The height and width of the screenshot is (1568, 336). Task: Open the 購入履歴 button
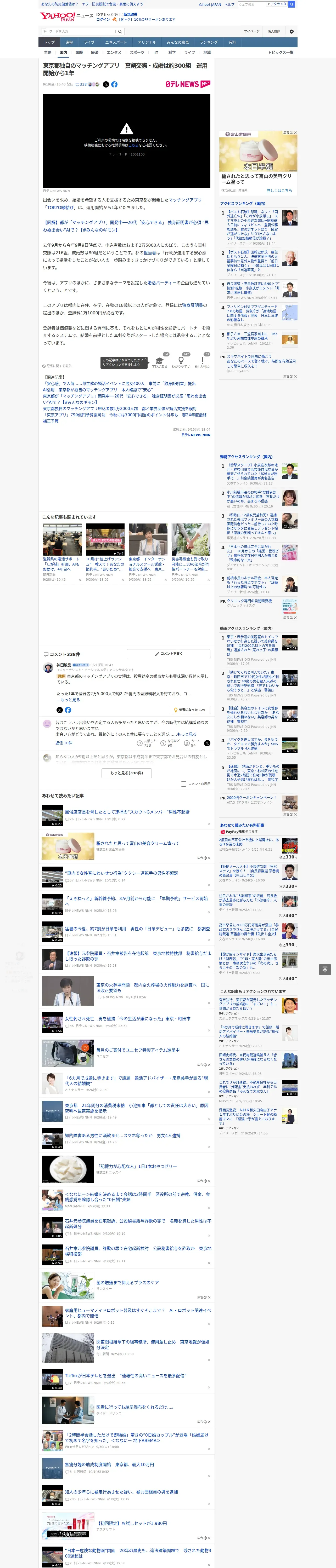click(274, 31)
